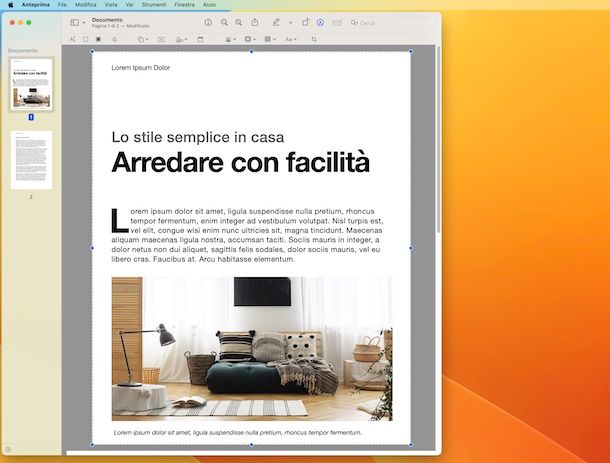The image size is (610, 463).
Task: Click the "Lorem Ipsum Dolor" header text
Action: pyautogui.click(x=140, y=68)
